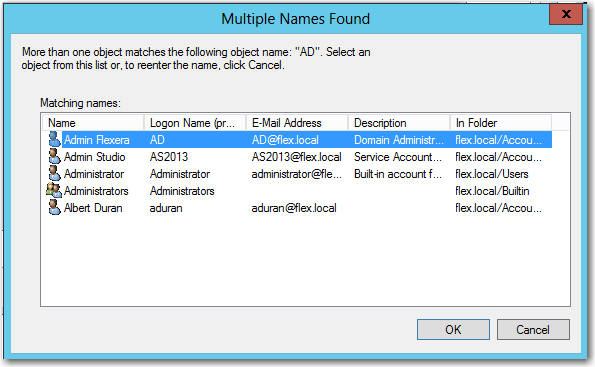
Task: Click the Description column header
Action: tap(399, 123)
